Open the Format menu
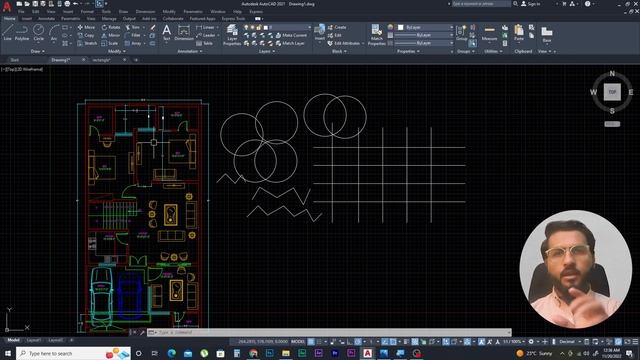This screenshot has height=360, width=640. point(87,12)
